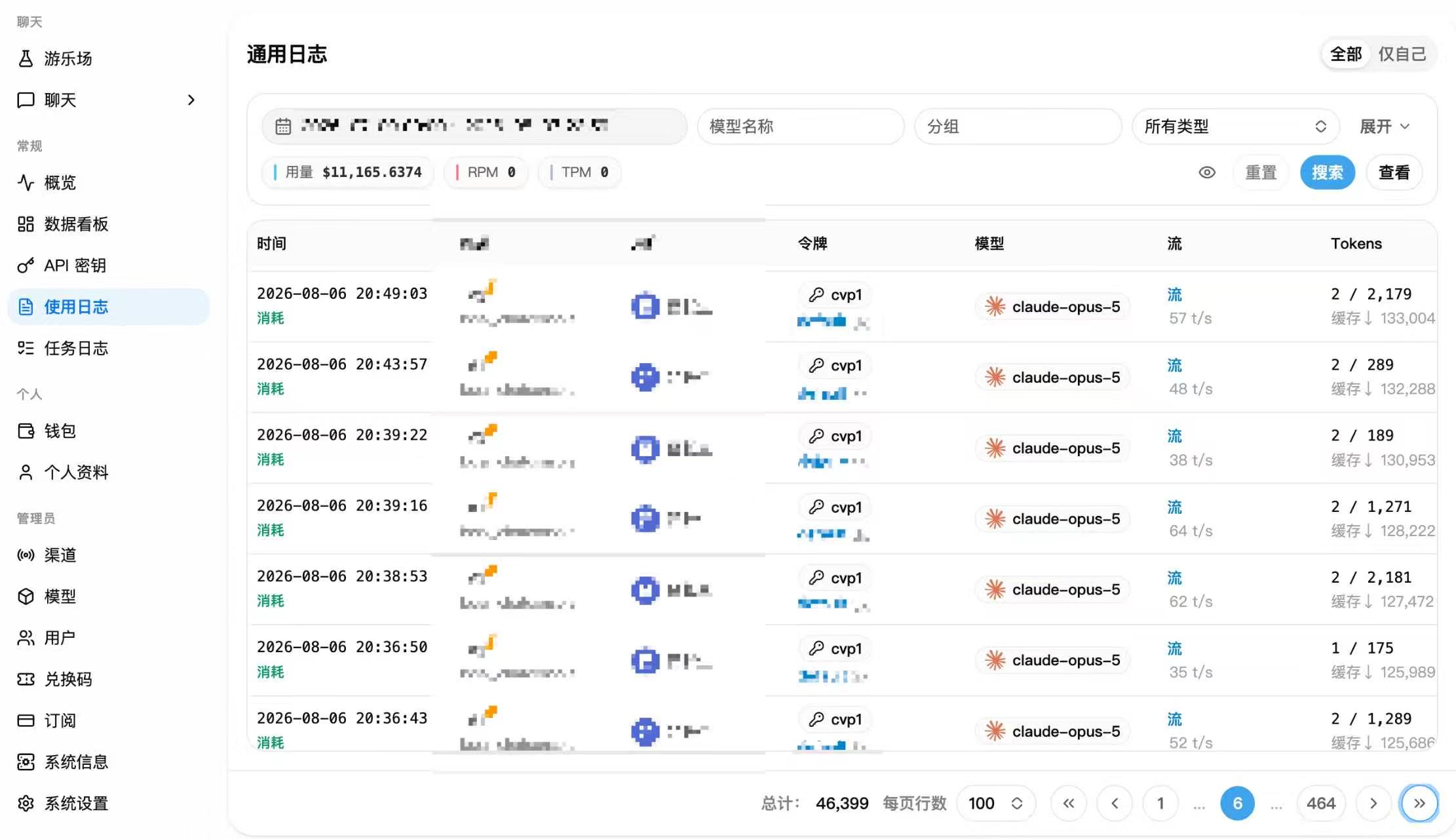Click timestamp 2026-08-06 20:36:50
Screen dimensions: 1456x839
click(x=342, y=647)
